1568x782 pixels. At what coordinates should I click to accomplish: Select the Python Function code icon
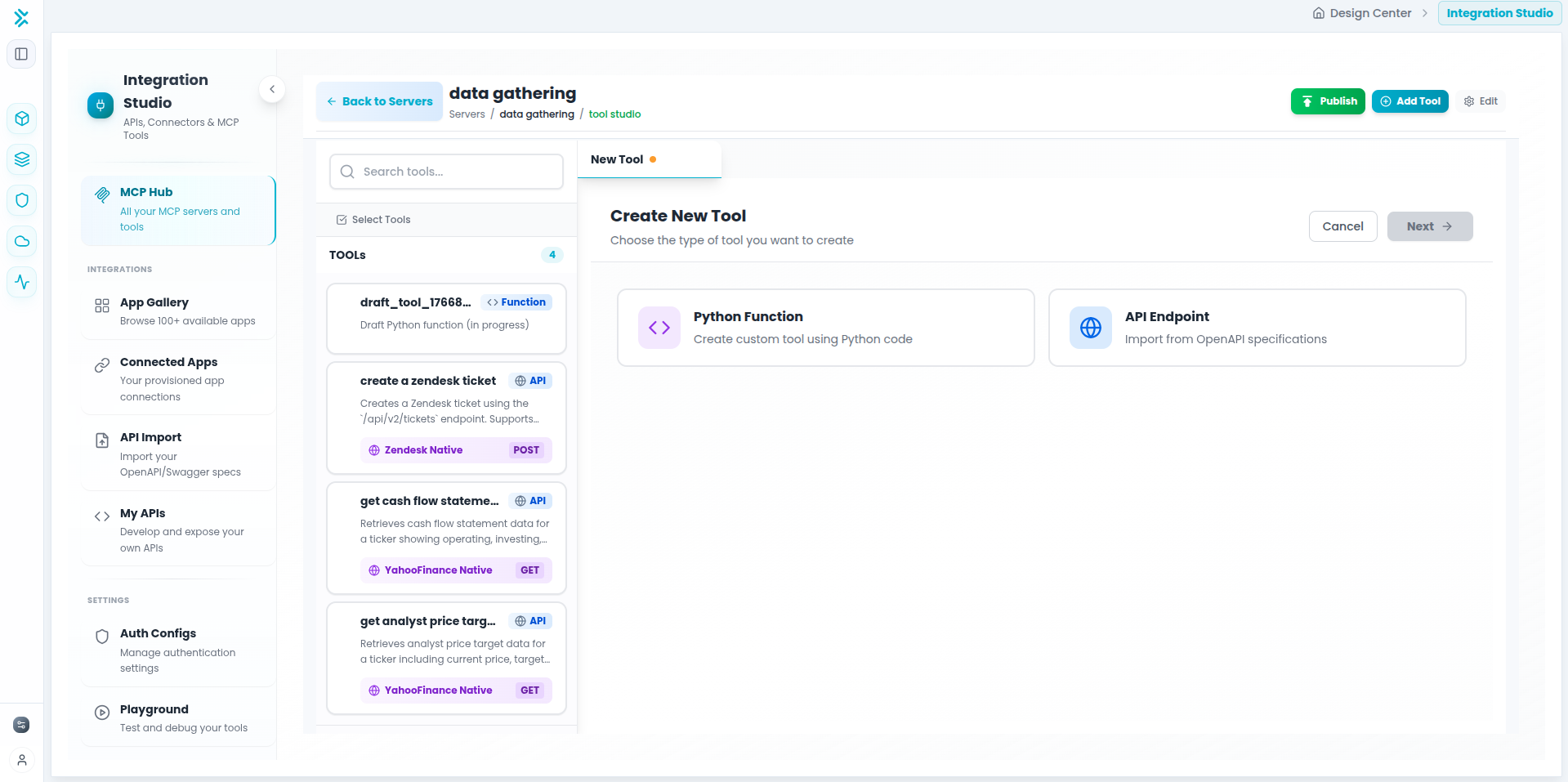pyautogui.click(x=659, y=328)
